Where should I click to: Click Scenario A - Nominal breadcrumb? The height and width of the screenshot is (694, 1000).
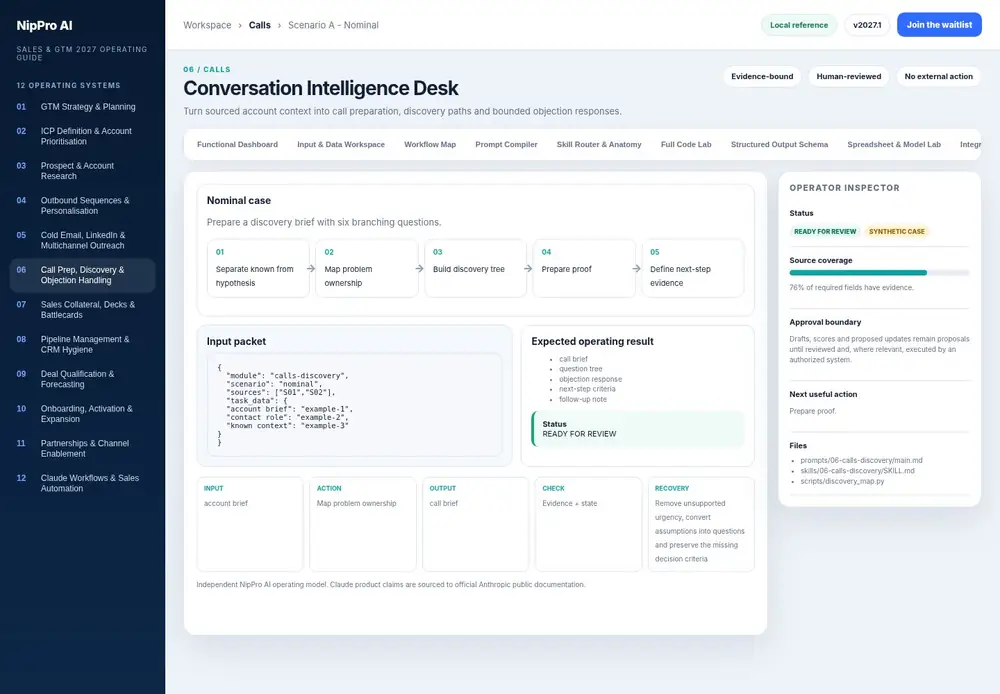(333, 25)
